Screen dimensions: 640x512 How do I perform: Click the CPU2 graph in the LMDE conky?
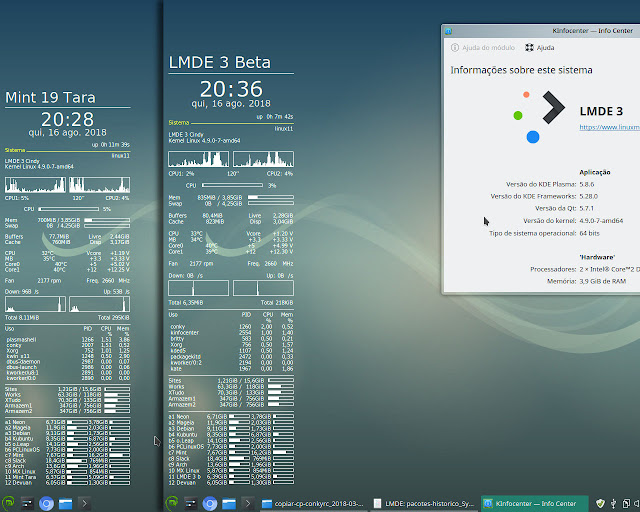263,159
